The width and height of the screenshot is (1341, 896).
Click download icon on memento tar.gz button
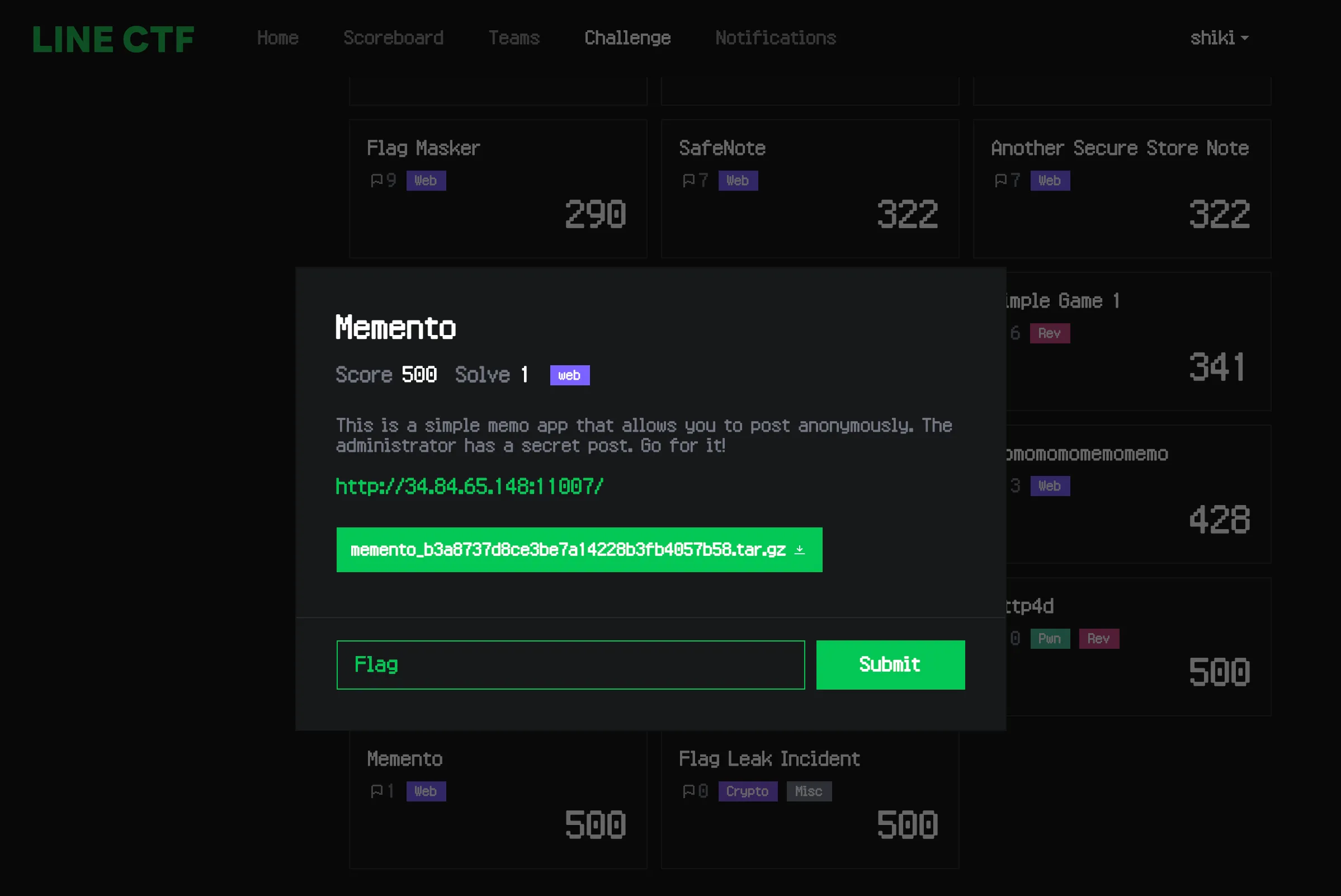tap(799, 550)
